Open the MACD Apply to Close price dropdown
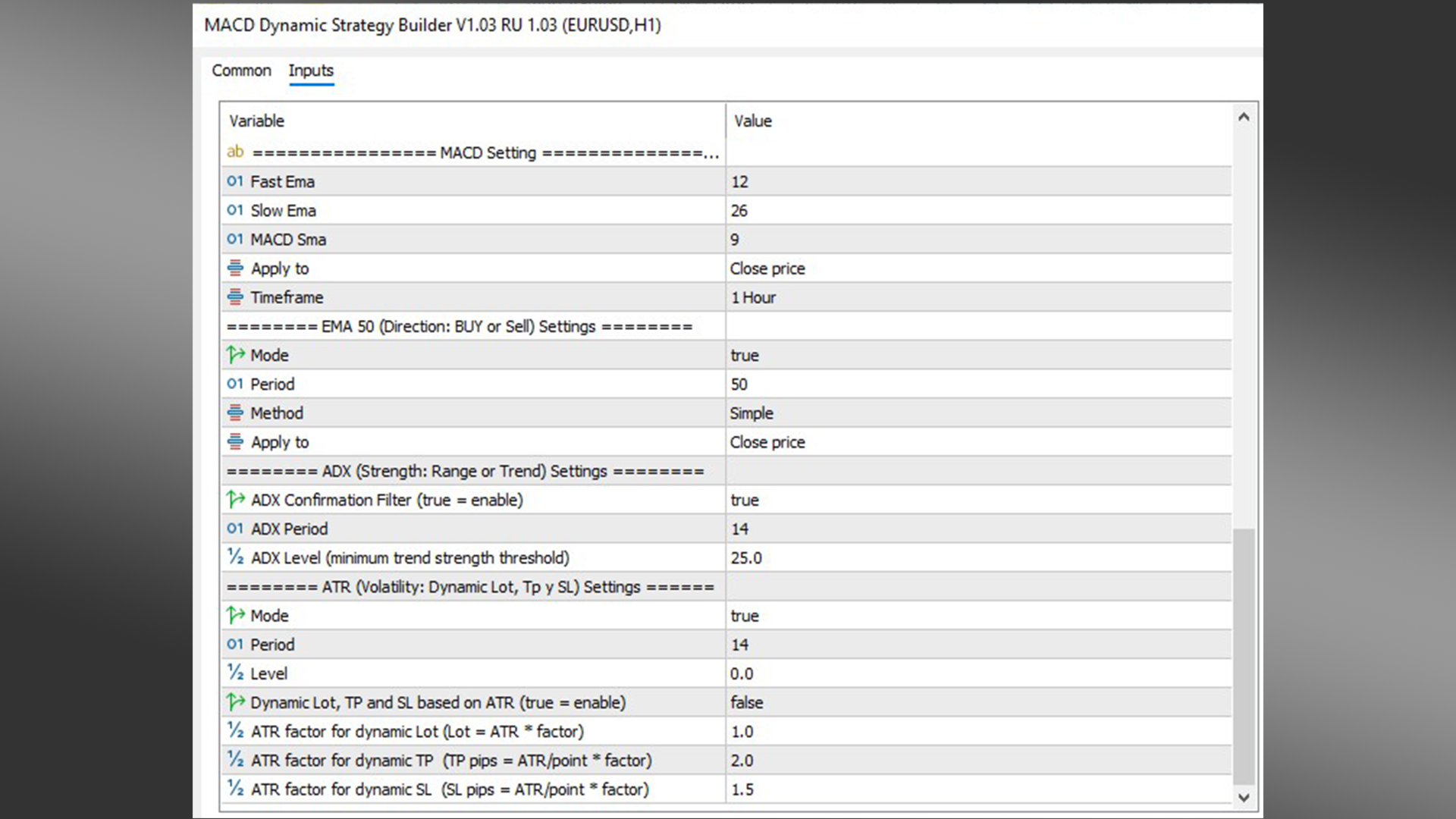Viewport: 1456px width, 819px height. (x=767, y=268)
